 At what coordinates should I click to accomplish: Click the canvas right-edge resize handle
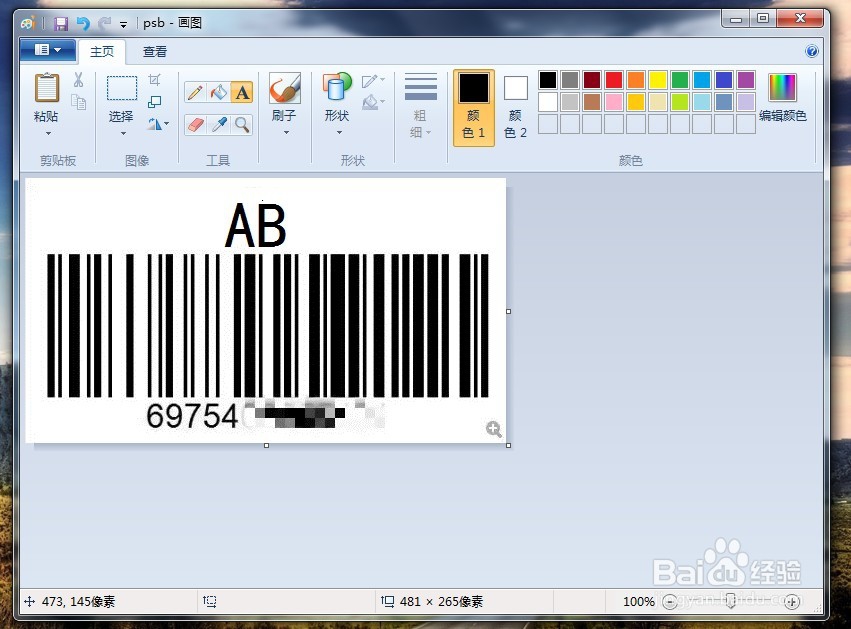[x=509, y=312]
